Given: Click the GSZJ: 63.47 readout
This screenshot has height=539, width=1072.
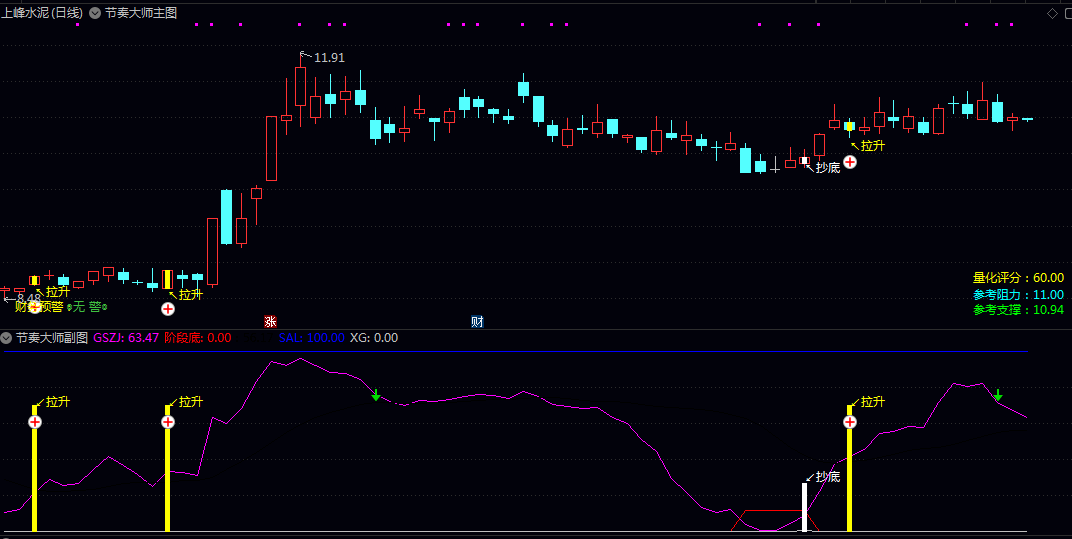Looking at the screenshot, I should (126, 338).
